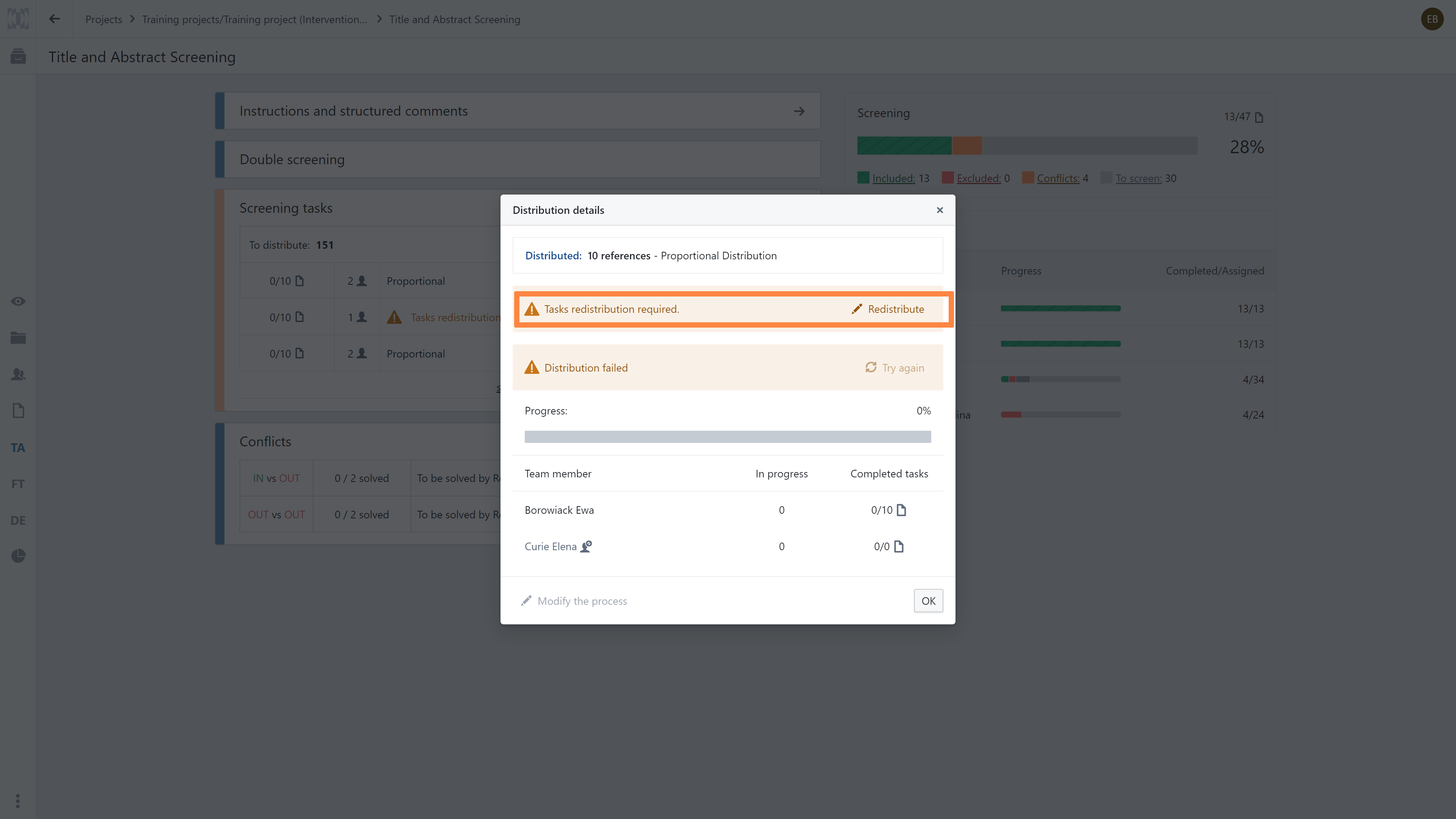1456x819 pixels.
Task: Click the document icon next to 0/0 for Curie Elena
Action: pos(899,546)
